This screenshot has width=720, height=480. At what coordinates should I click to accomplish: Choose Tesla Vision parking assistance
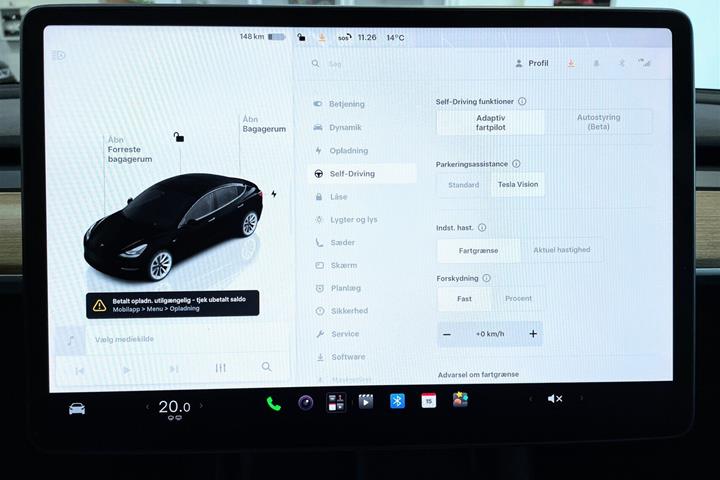(x=518, y=184)
